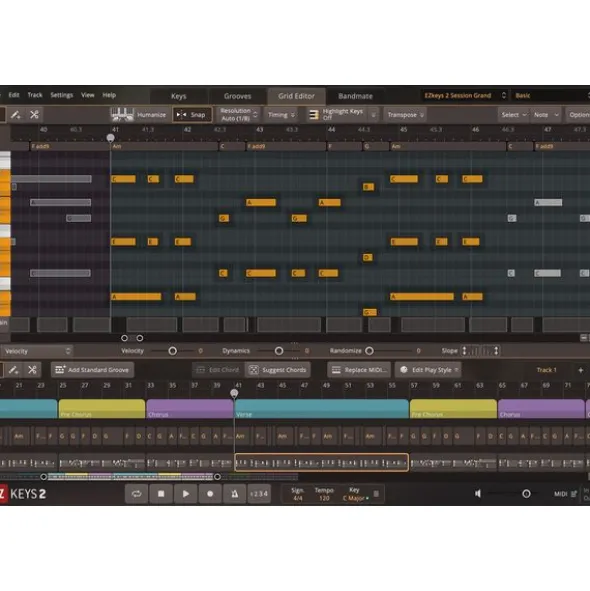The width and height of the screenshot is (590, 591).
Task: Adjust the Dynamics slider knob
Action: 279,351
